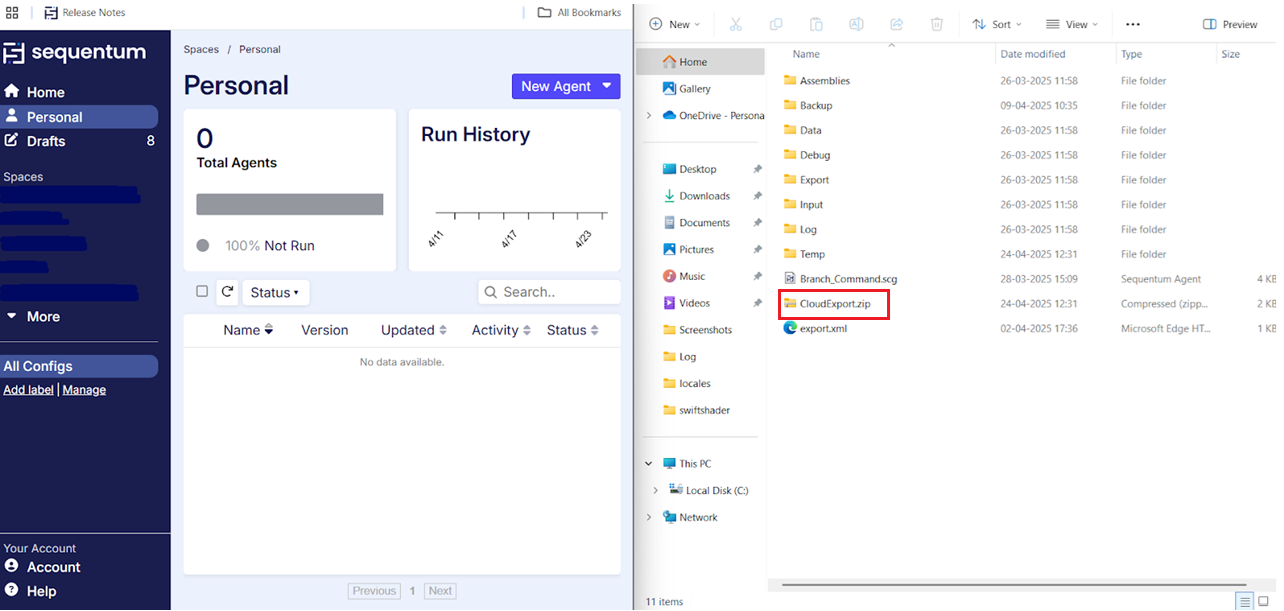Image resolution: width=1284 pixels, height=611 pixels.
Task: Switch to large icons view in status bar
Action: click(x=1263, y=601)
